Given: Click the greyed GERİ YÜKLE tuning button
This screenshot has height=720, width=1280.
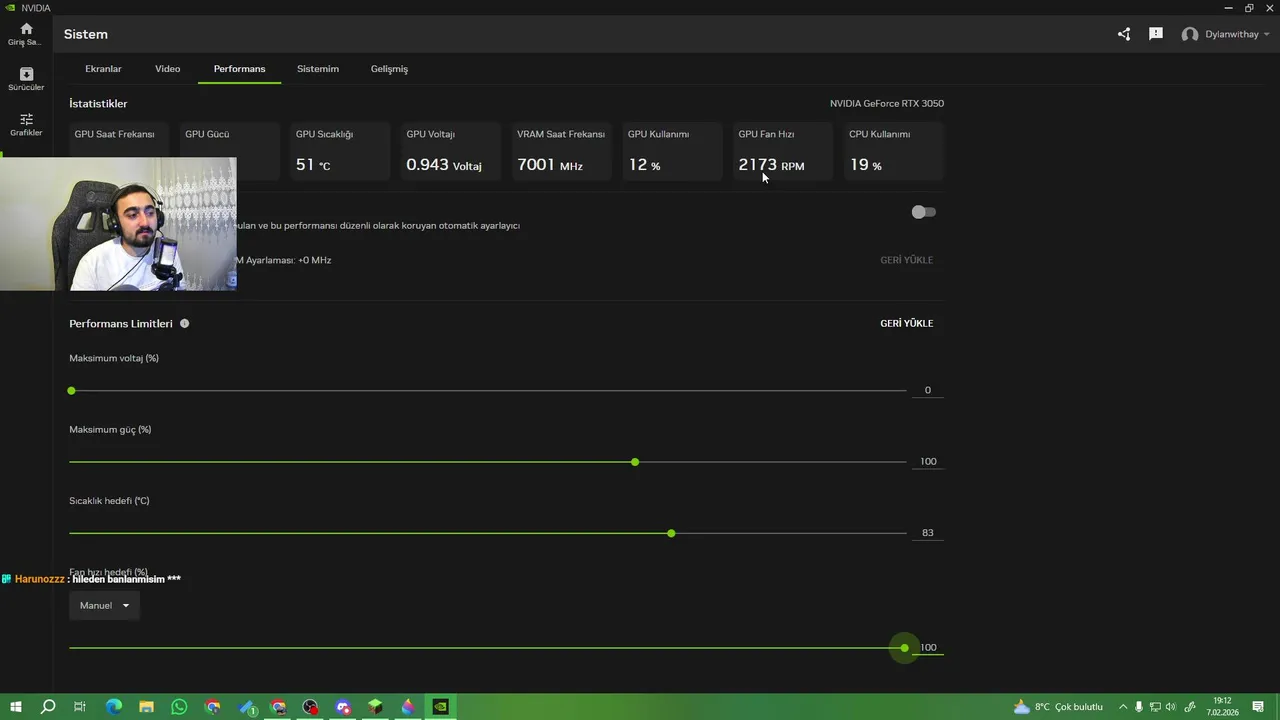Looking at the screenshot, I should pyautogui.click(x=906, y=260).
